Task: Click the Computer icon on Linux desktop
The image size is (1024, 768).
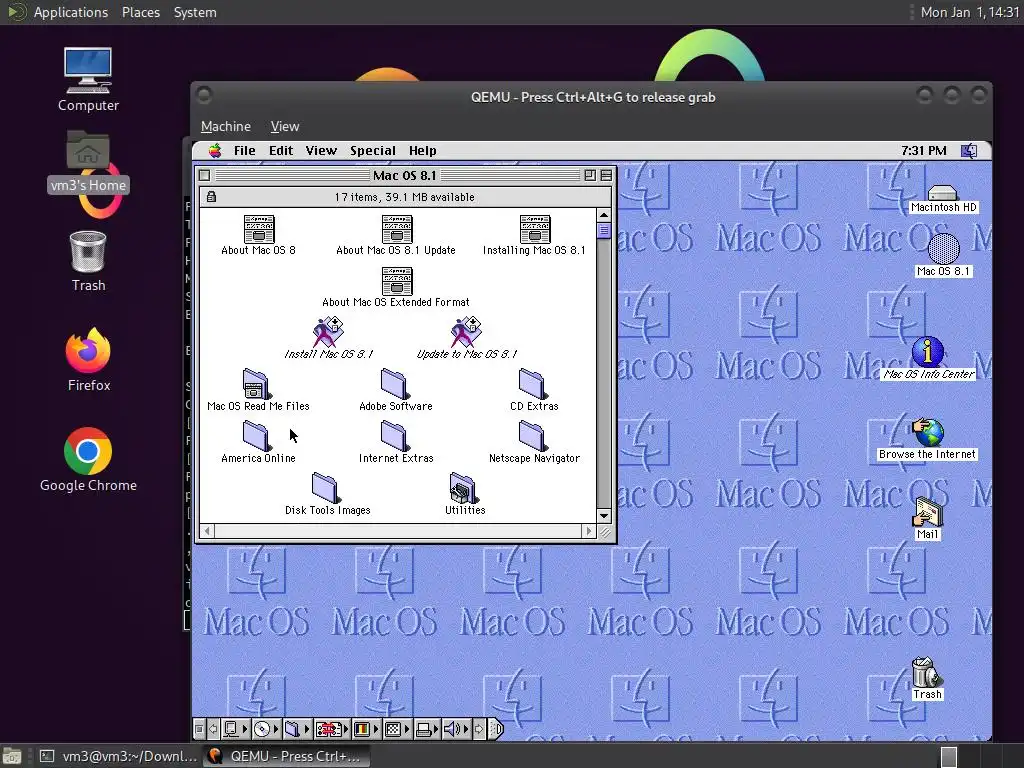Action: [88, 80]
